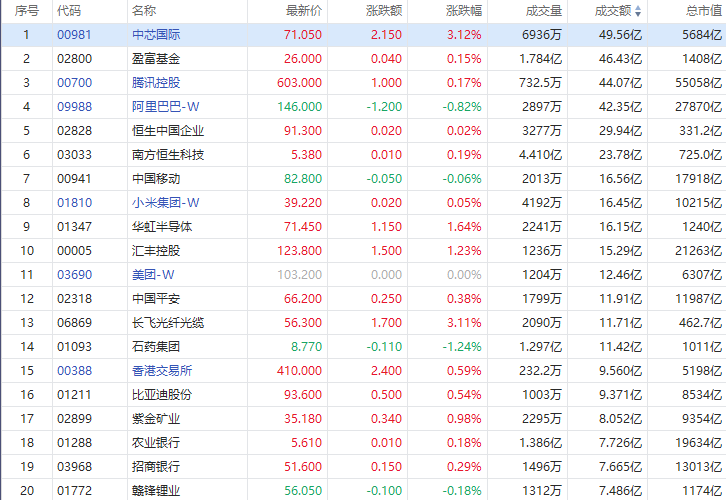Select code 01288 cell
Screen dimensions: 726x500
click(74, 443)
